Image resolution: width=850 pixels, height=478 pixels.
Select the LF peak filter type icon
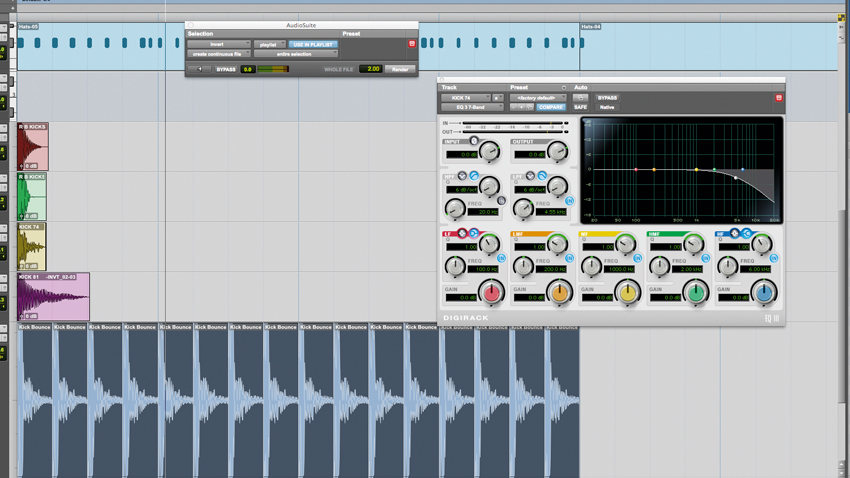click(462, 233)
